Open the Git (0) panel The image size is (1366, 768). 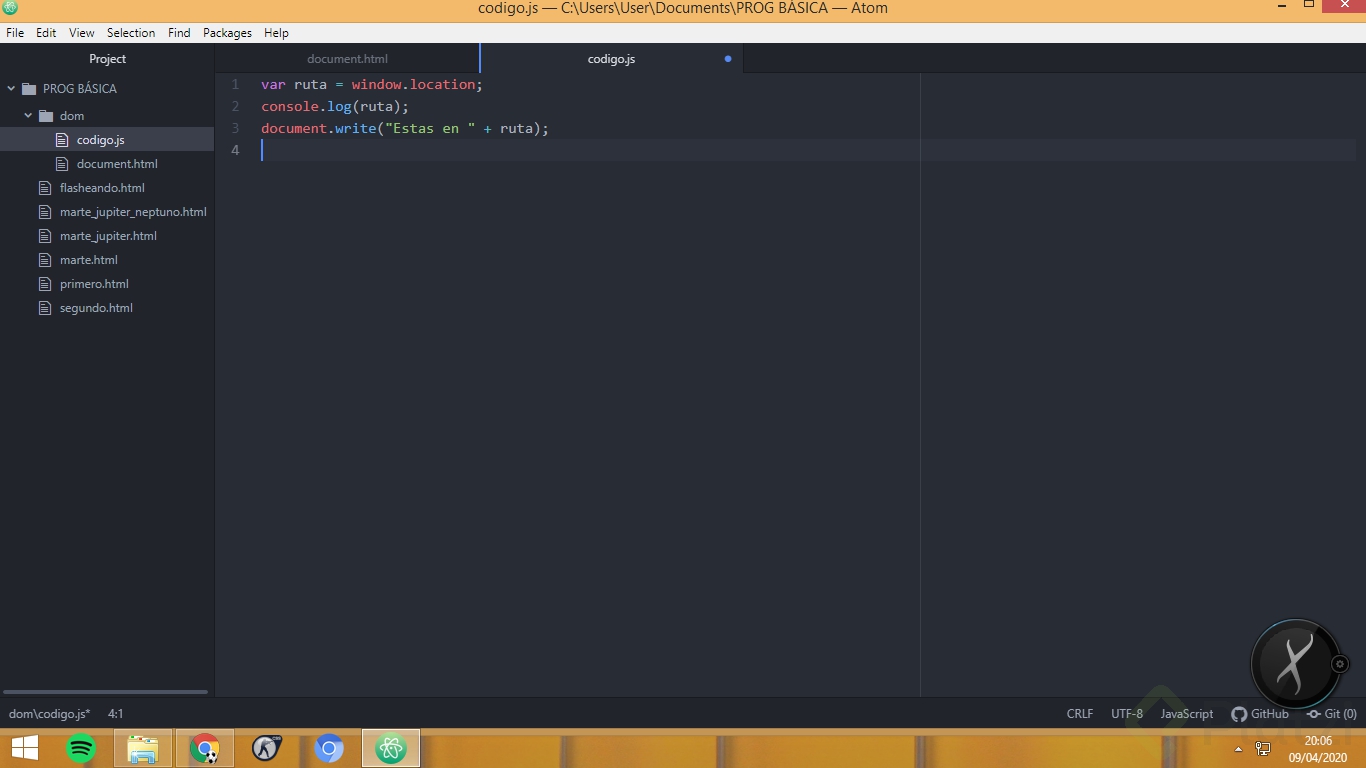coord(1332,714)
